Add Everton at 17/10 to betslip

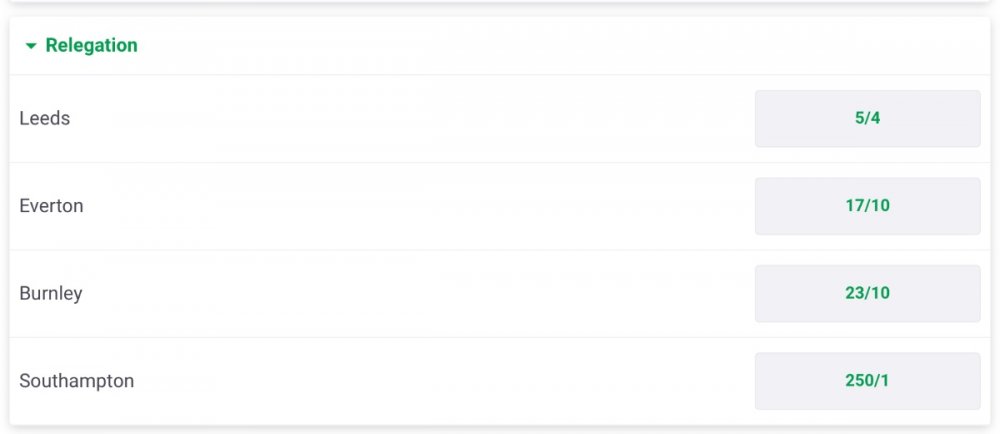(x=867, y=206)
